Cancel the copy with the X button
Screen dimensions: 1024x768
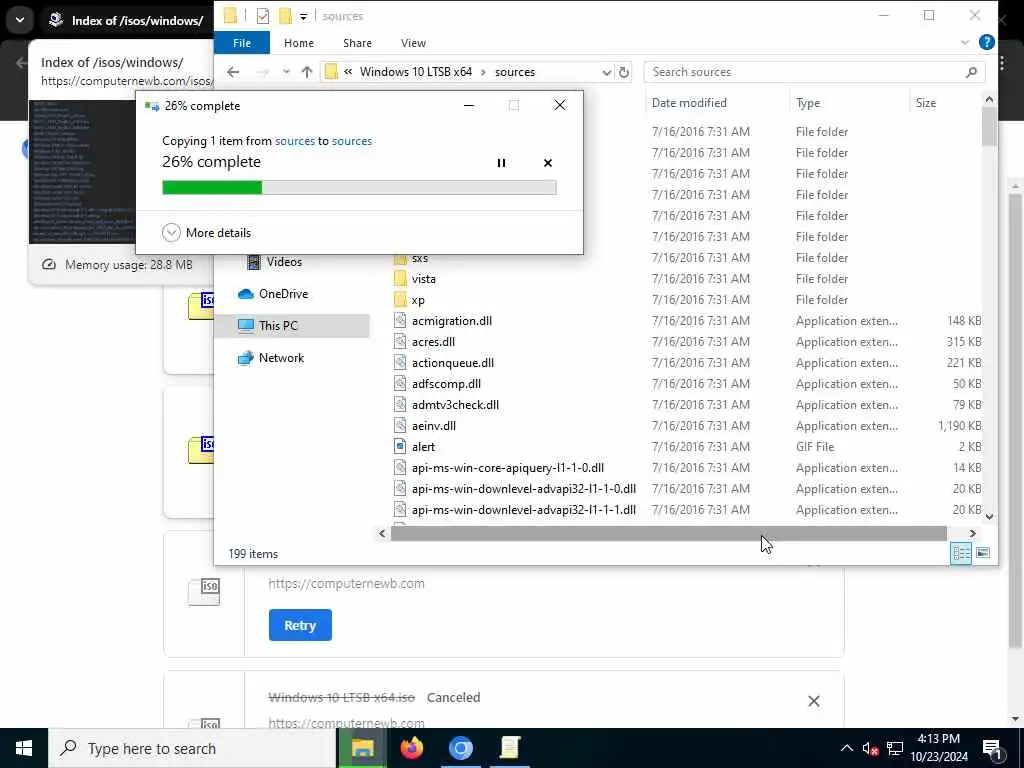pyautogui.click(x=548, y=163)
